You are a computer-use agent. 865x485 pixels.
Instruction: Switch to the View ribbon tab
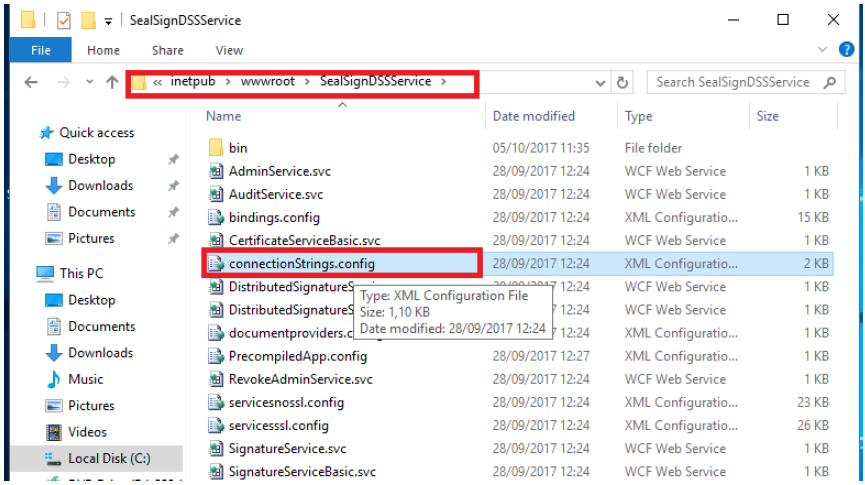[x=229, y=50]
